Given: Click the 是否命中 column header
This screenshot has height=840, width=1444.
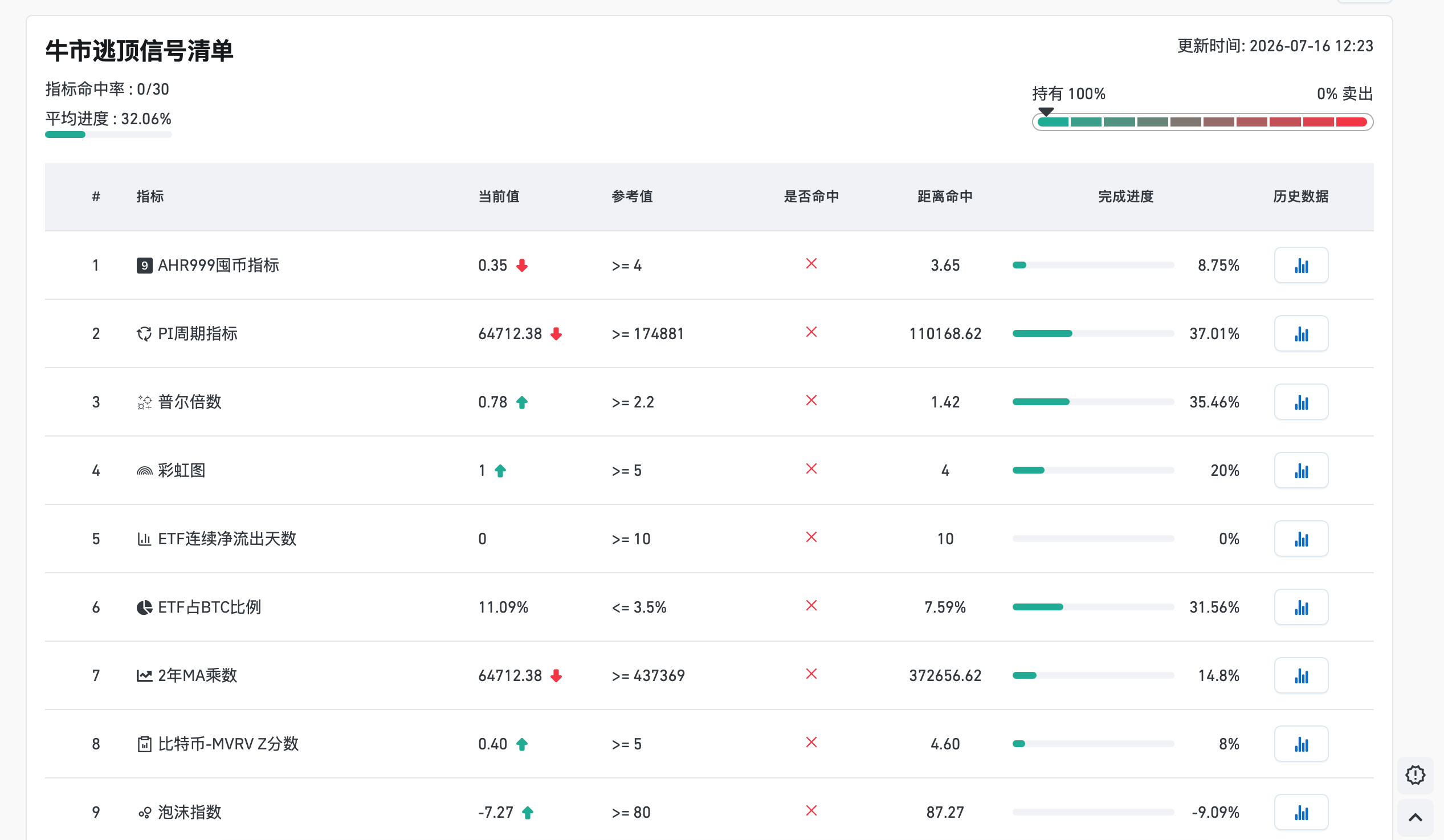Looking at the screenshot, I should tap(811, 197).
